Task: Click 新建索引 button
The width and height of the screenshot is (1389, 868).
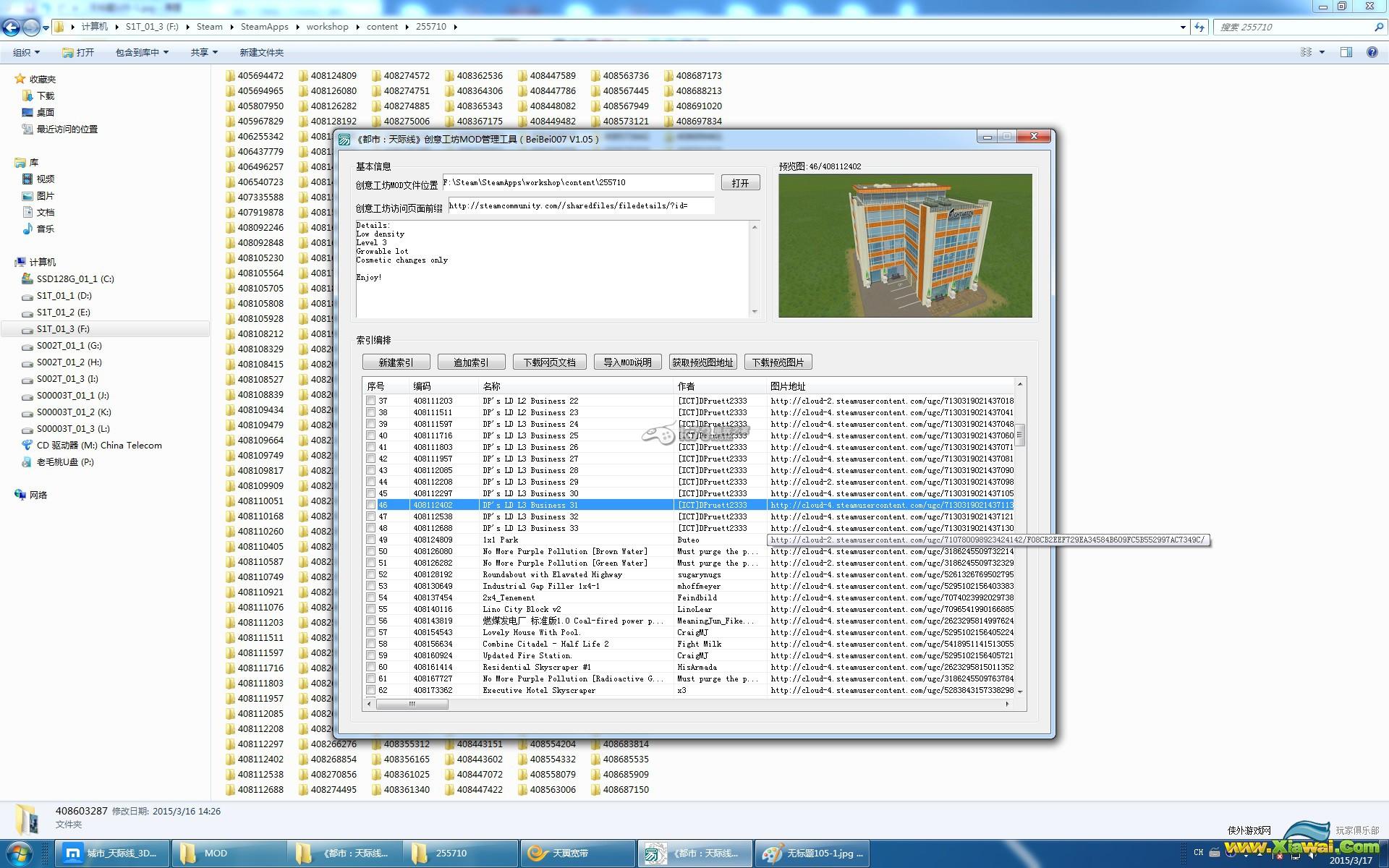Action: pyautogui.click(x=396, y=362)
